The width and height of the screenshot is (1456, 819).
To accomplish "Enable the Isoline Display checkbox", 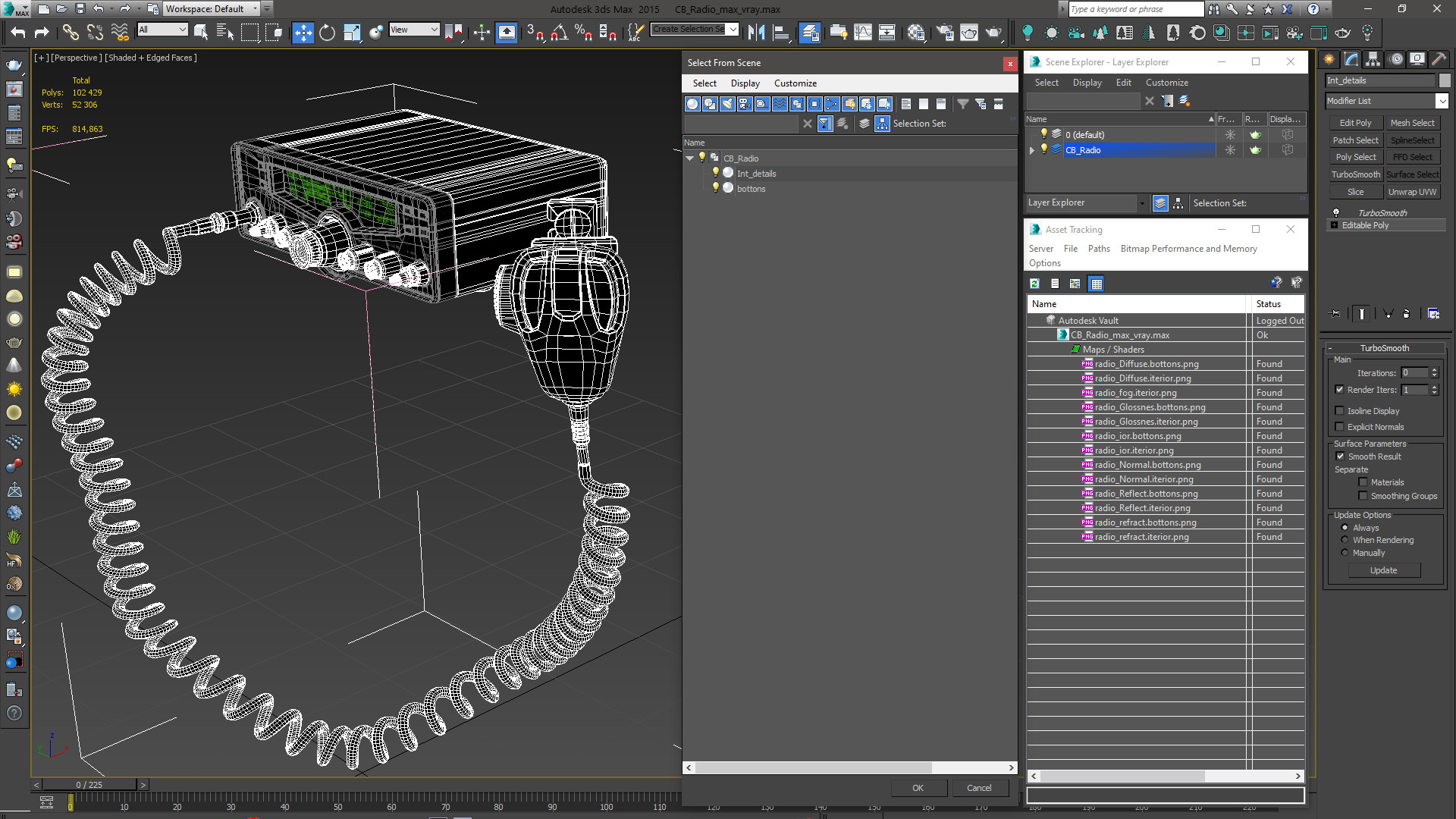I will pyautogui.click(x=1339, y=411).
